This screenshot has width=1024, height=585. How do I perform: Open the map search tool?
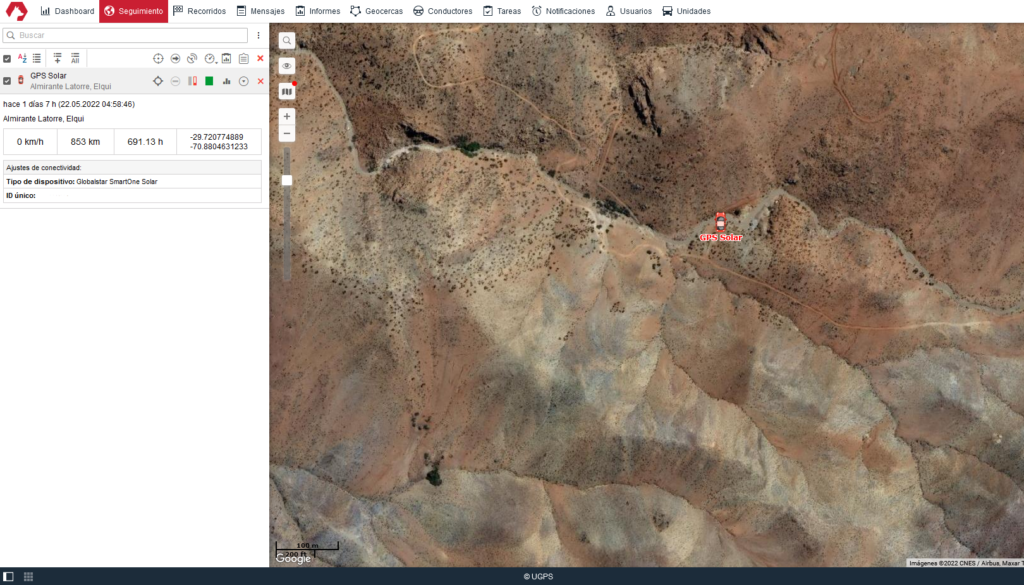[x=287, y=41]
